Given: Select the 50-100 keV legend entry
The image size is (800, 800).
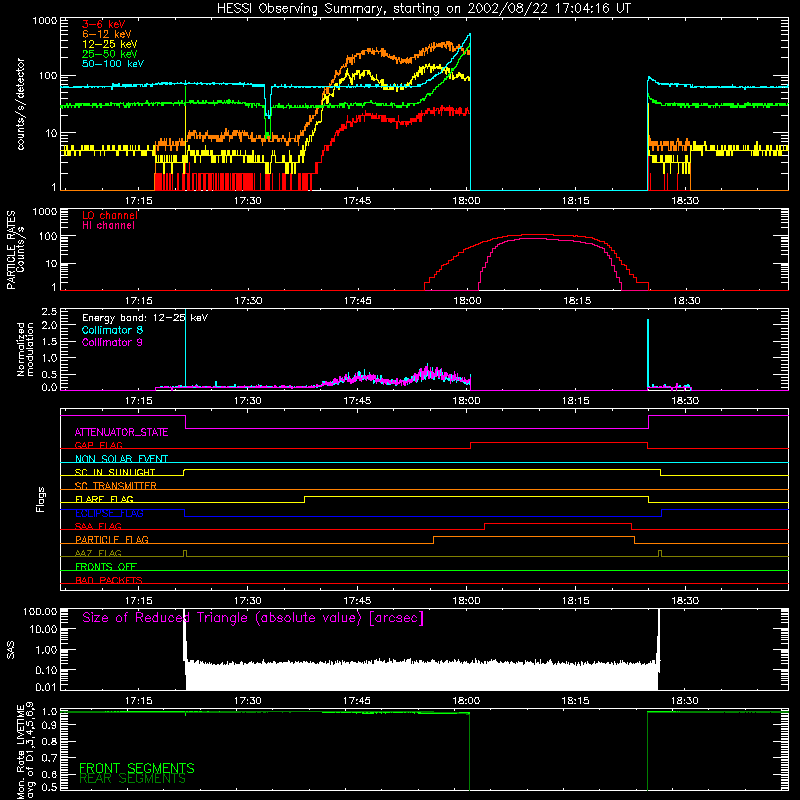Looking at the screenshot, I should (113, 64).
